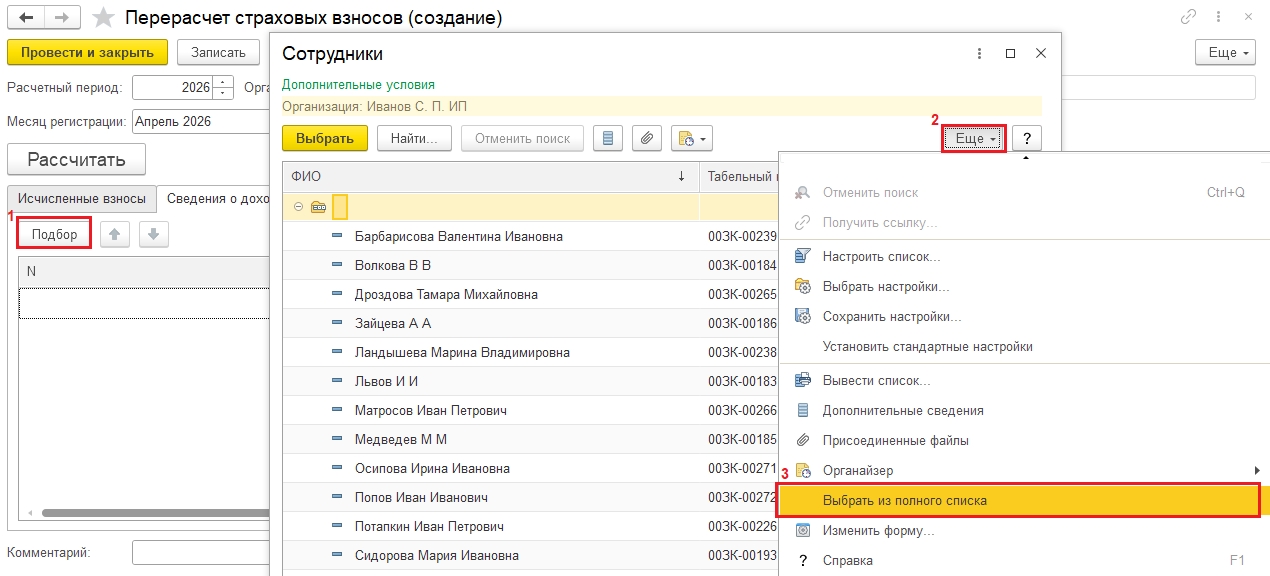1270x576 pixels.
Task: Open the Еще dropdown in Сотрудники dialog
Action: (x=974, y=139)
